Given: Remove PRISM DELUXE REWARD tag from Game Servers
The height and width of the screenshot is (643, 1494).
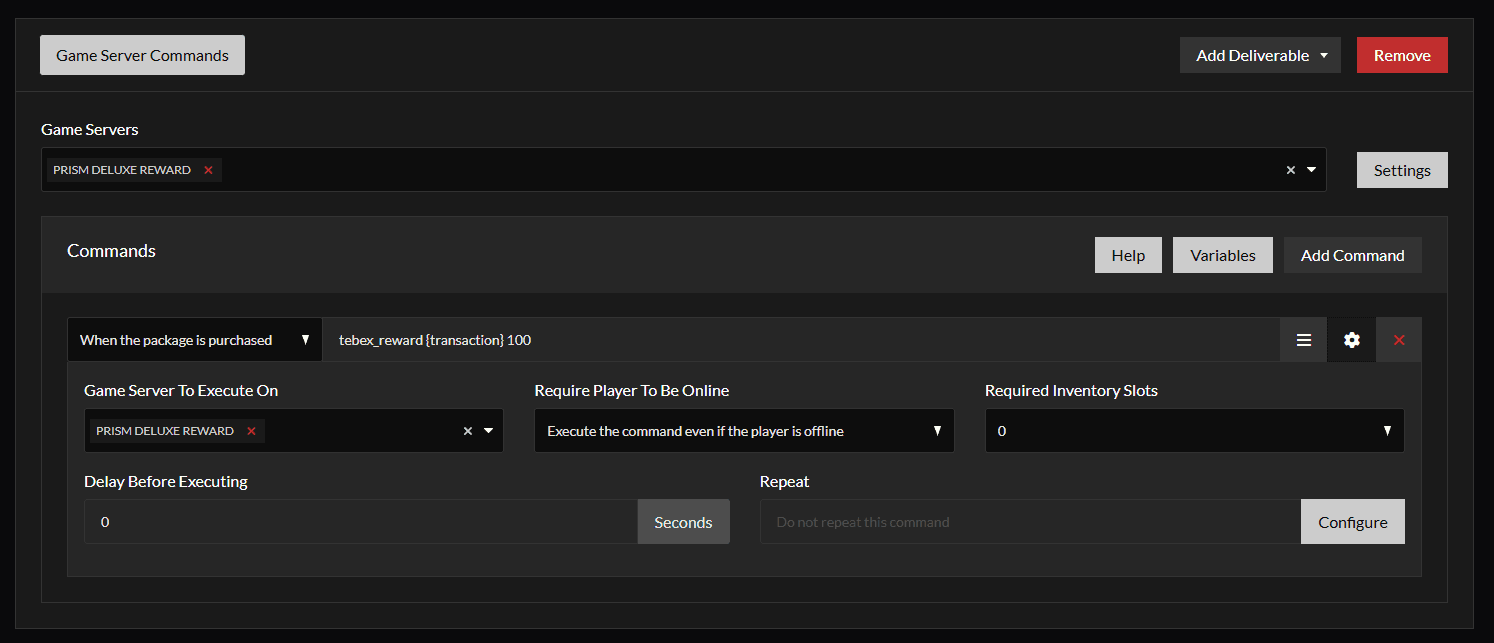Looking at the screenshot, I should (x=208, y=170).
